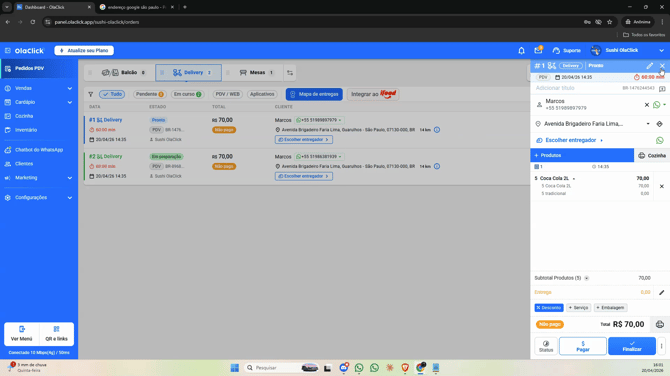The image size is (670, 376).
Task: Close the order #1 details panel
Action: [x=662, y=66]
